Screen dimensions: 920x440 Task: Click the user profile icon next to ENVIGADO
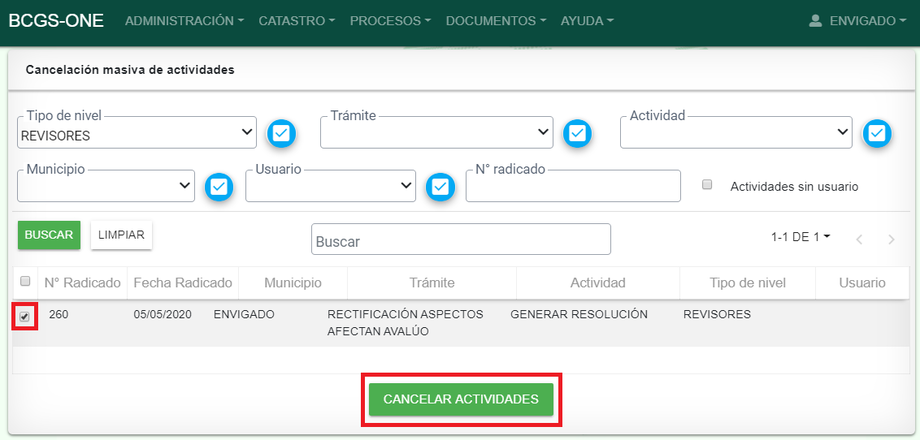click(x=815, y=20)
